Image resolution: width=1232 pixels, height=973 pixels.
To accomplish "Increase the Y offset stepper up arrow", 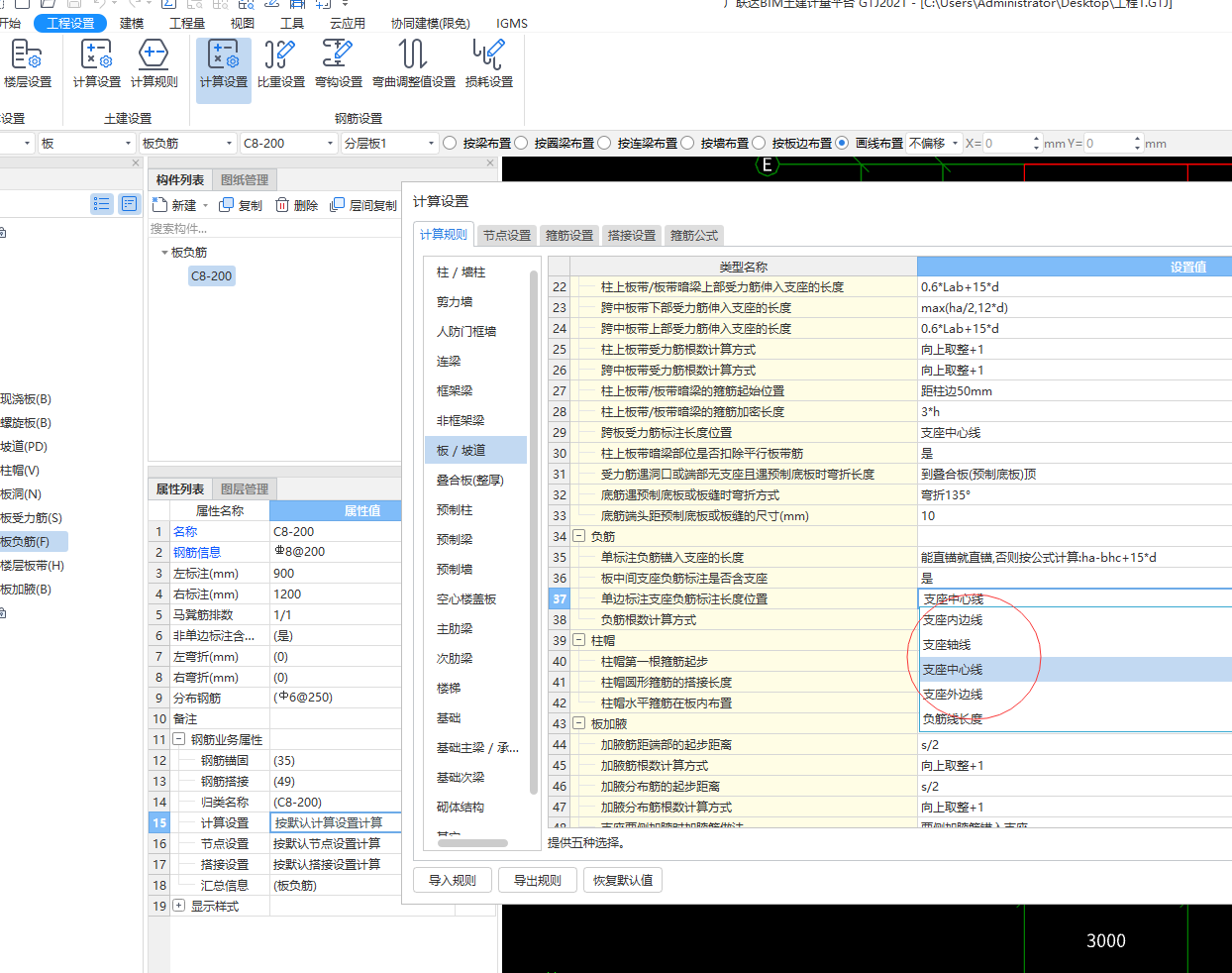I will coord(1137,139).
